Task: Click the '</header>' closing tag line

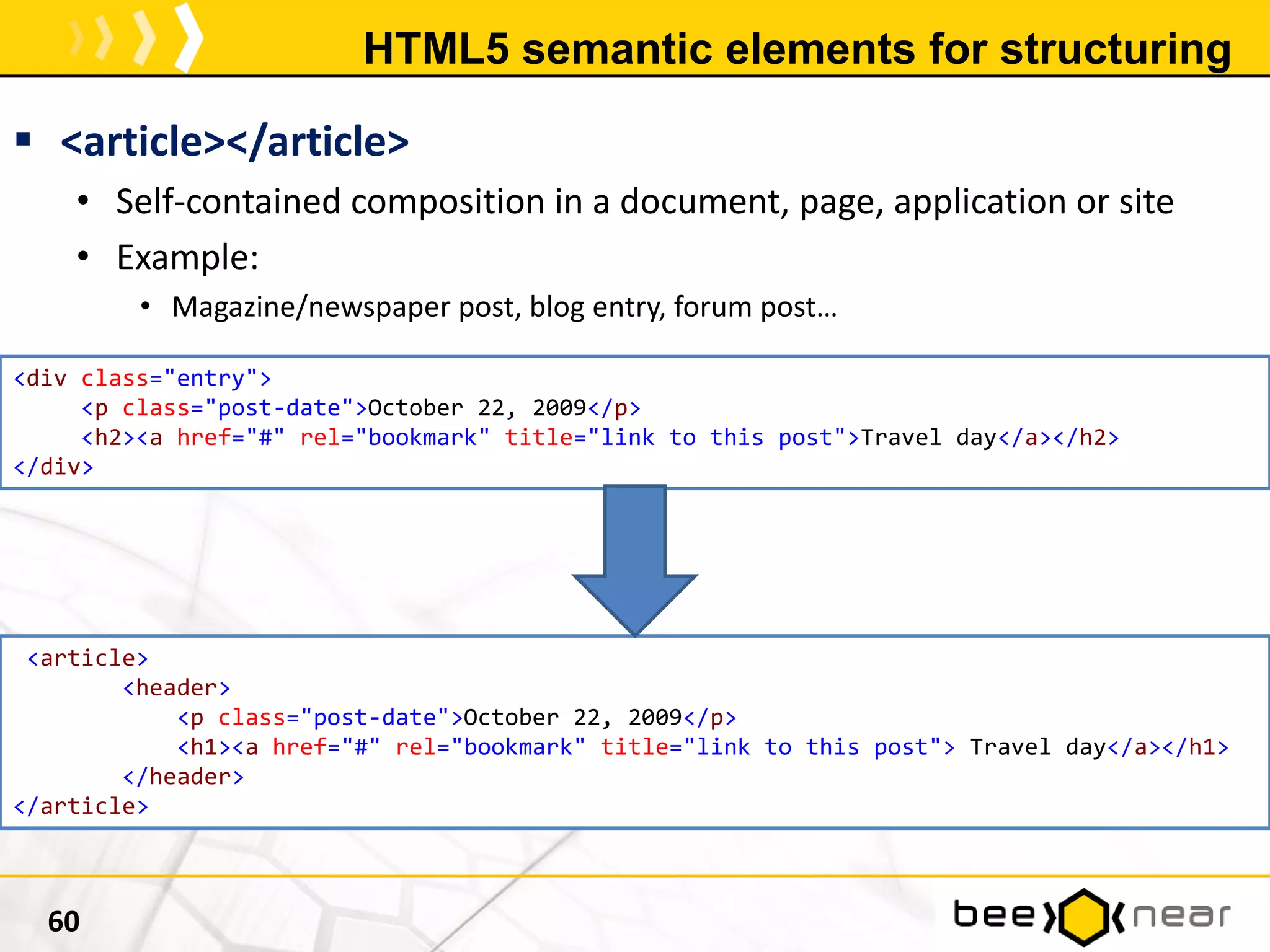Action: [x=184, y=777]
